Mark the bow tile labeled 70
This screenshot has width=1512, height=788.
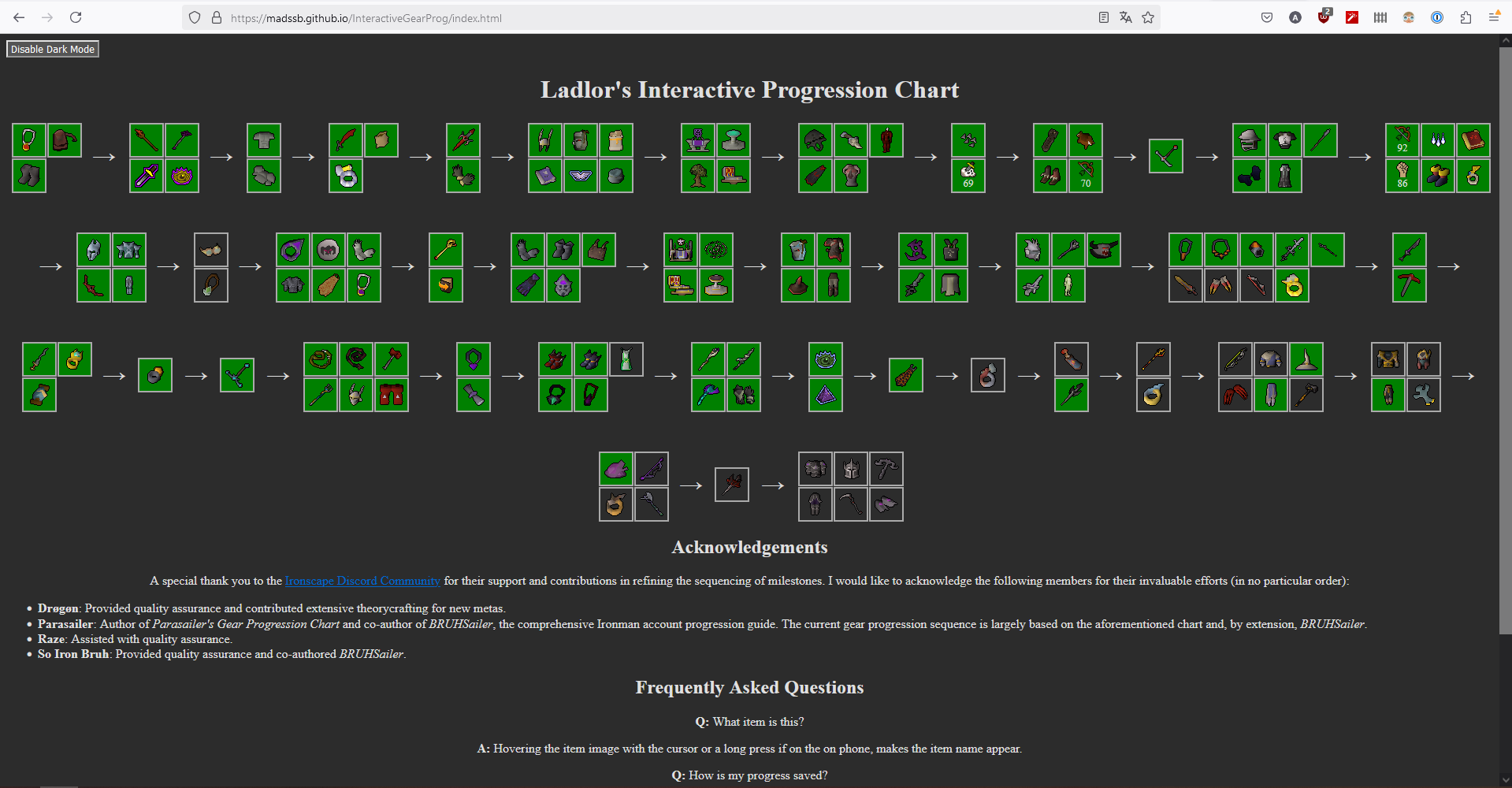[x=1086, y=176]
